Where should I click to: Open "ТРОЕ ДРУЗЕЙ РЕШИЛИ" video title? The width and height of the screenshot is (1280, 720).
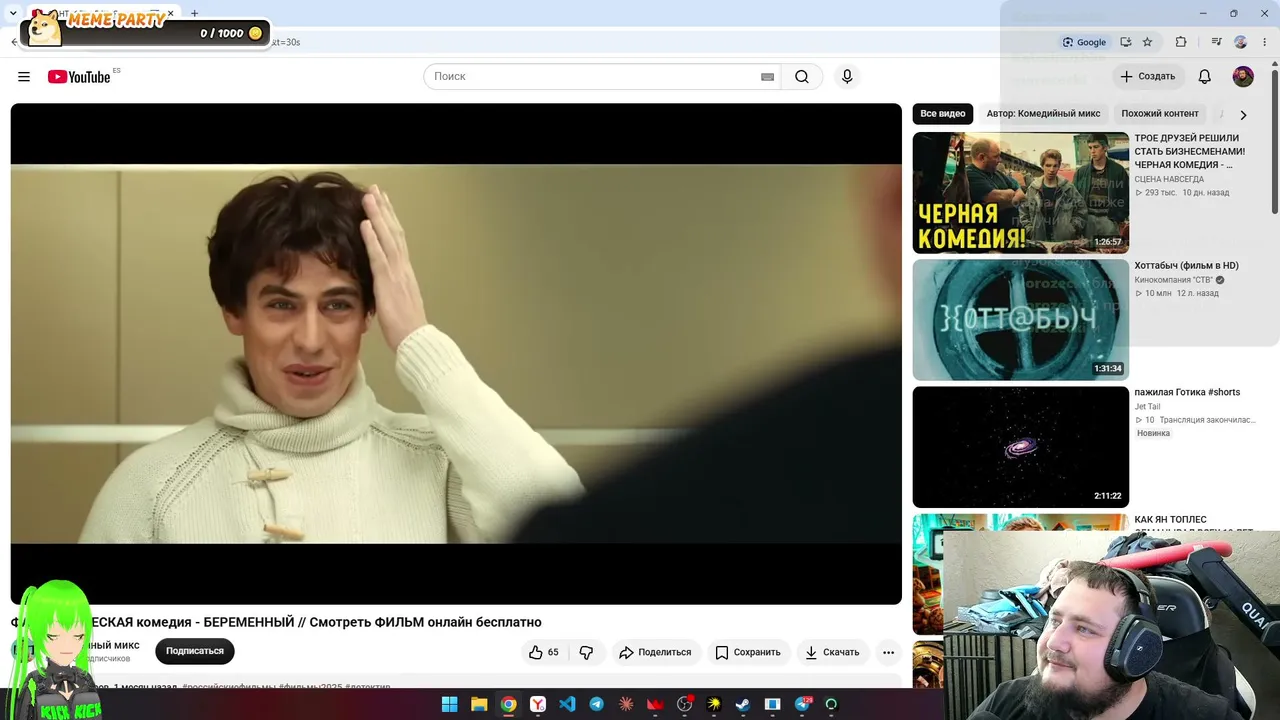pos(1190,151)
